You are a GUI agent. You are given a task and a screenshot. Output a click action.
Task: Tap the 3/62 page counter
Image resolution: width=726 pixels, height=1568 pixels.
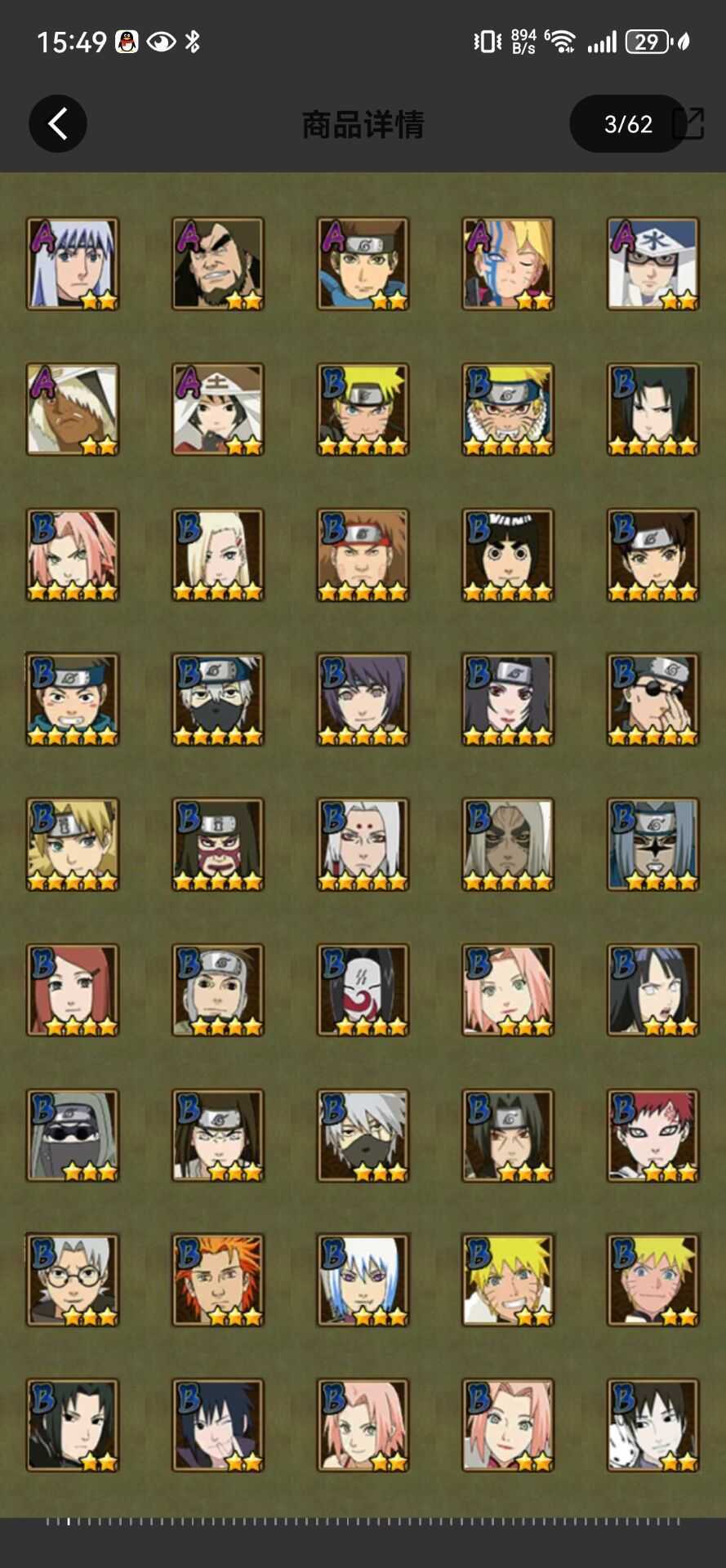pos(628,124)
